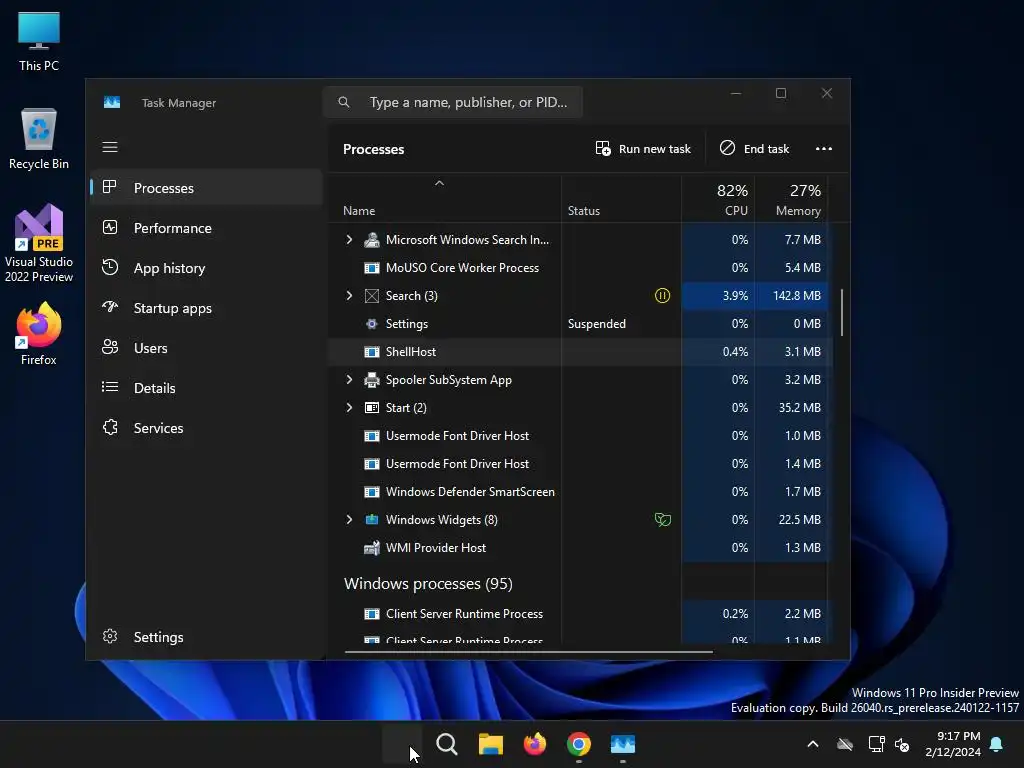Viewport: 1024px width, 768px height.
Task: Open the notification bell in the taskbar
Action: (x=997, y=744)
